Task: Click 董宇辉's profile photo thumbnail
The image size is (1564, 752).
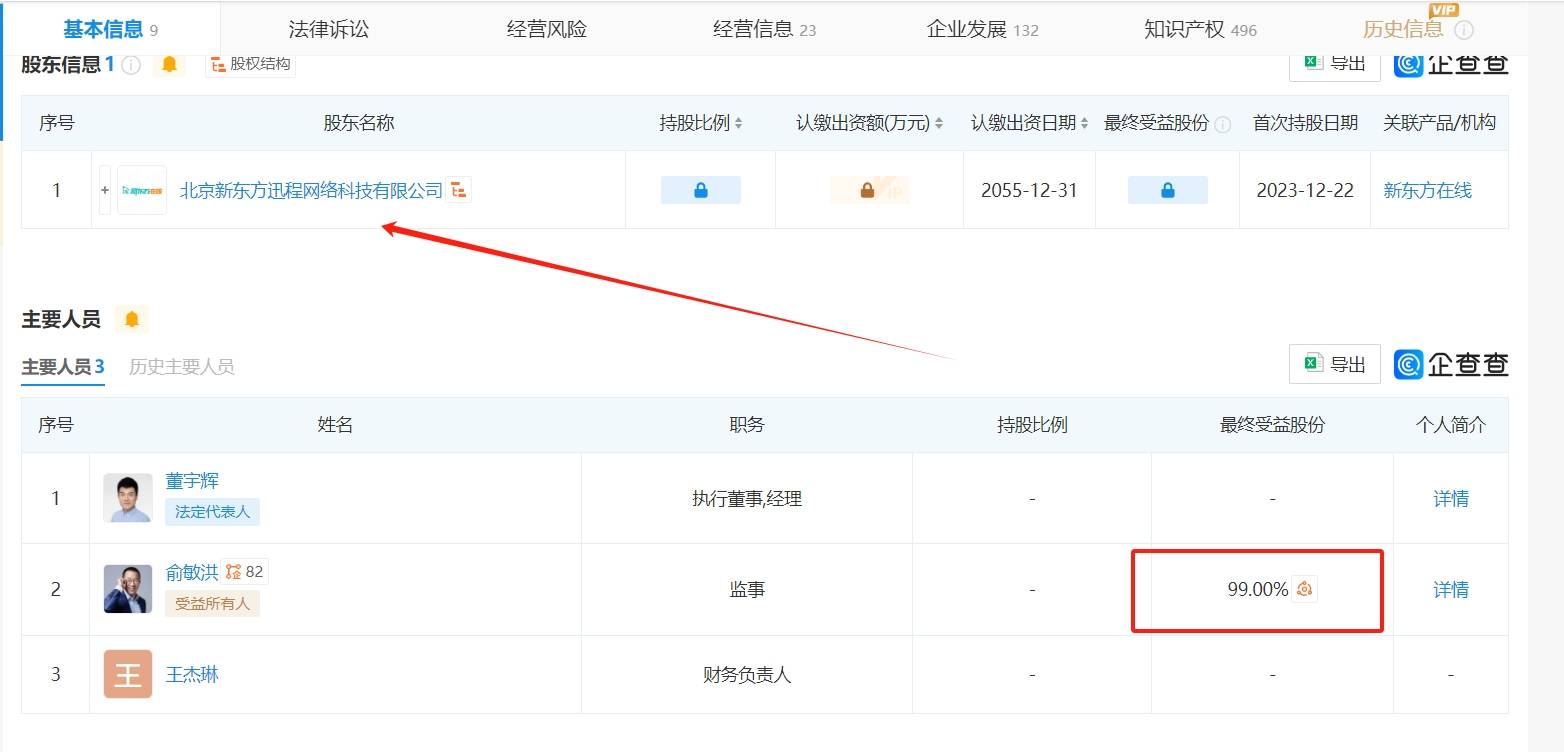Action: click(128, 498)
